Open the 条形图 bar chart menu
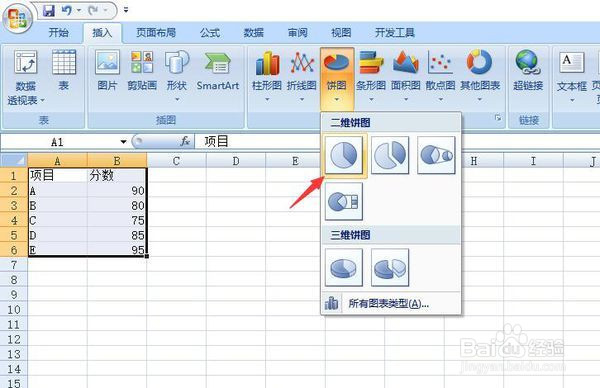The height and width of the screenshot is (388, 600). pyautogui.click(x=371, y=75)
